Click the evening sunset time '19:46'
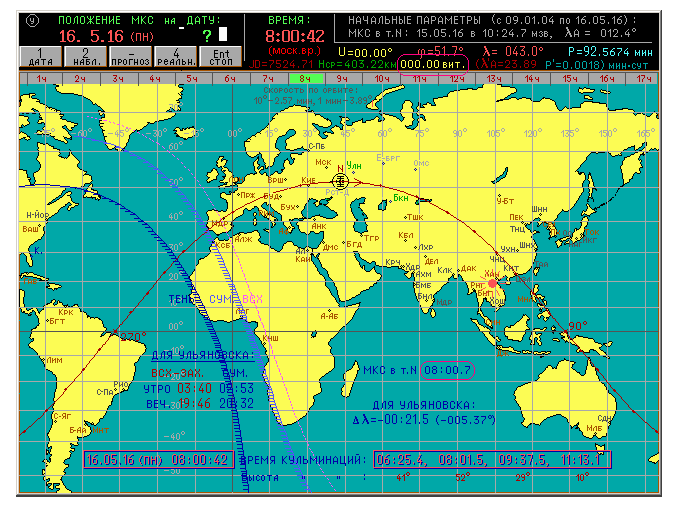This screenshot has width=679, height=510. tap(194, 403)
